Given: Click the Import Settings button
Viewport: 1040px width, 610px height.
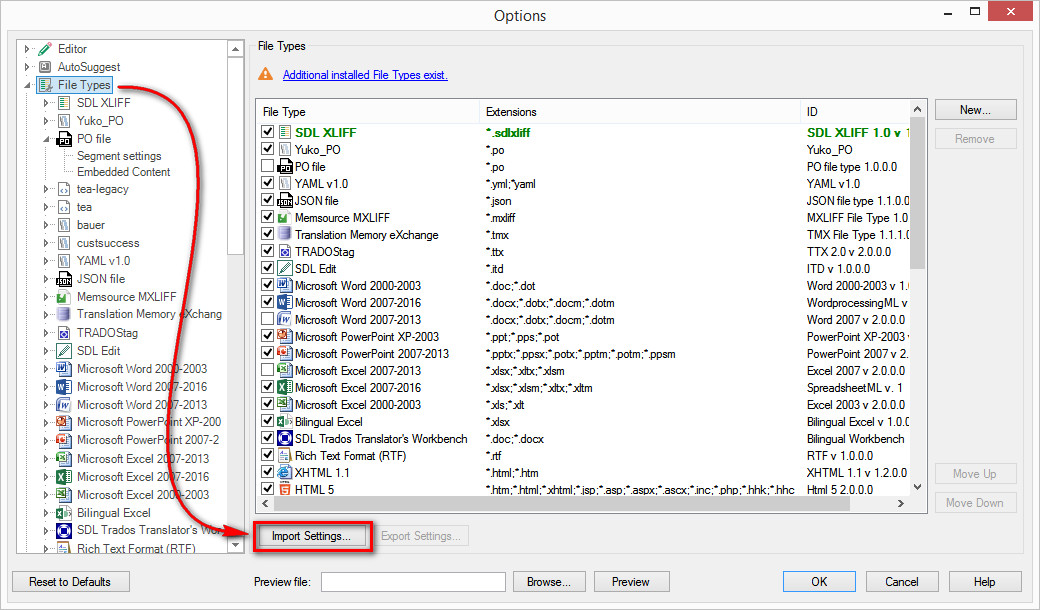Looking at the screenshot, I should point(311,536).
